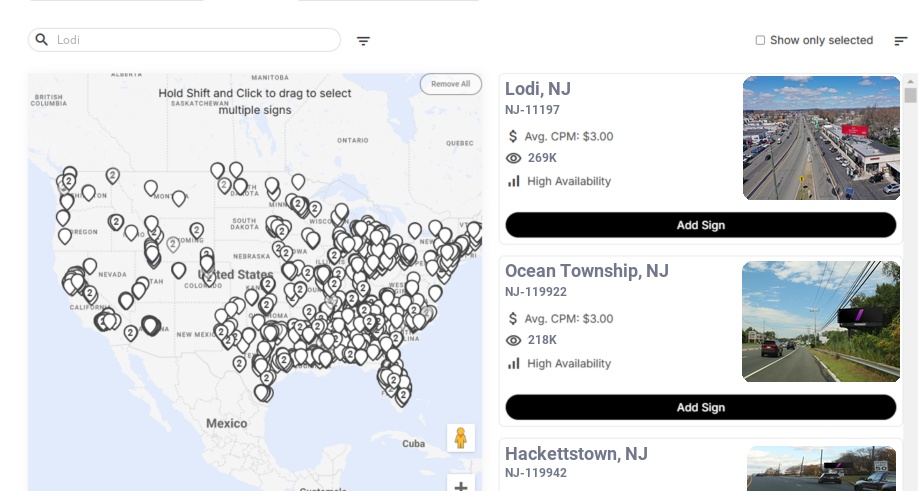Click the search magnifier icon

tap(41, 40)
